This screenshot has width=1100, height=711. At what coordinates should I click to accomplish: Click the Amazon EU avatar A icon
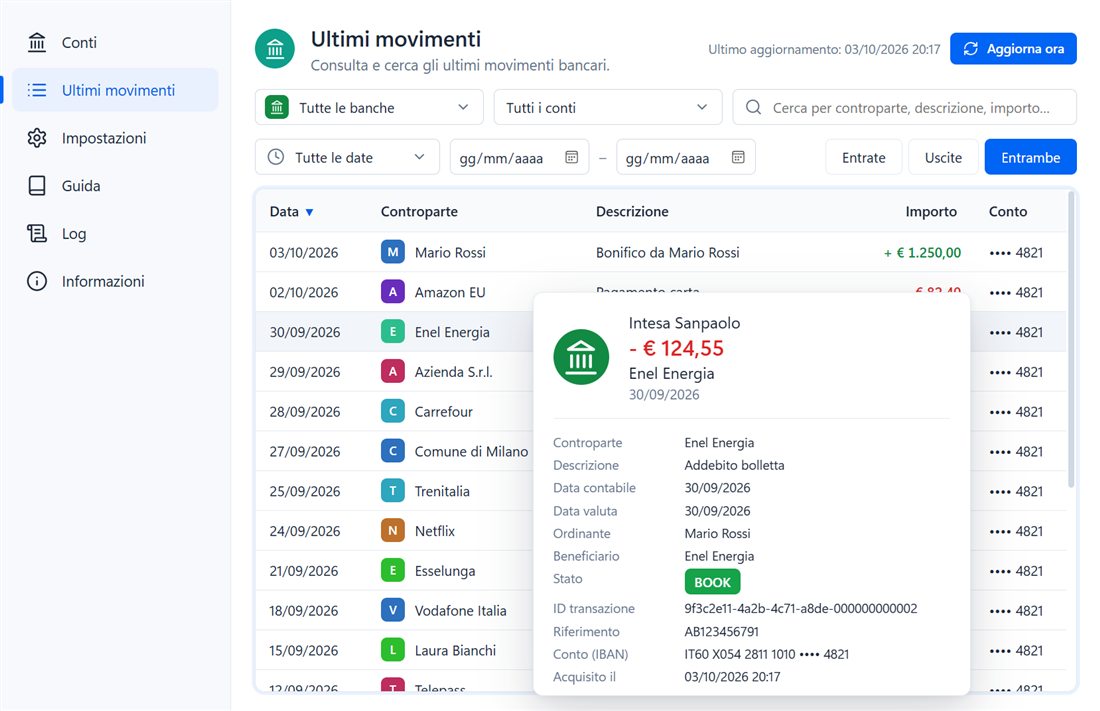(x=393, y=292)
